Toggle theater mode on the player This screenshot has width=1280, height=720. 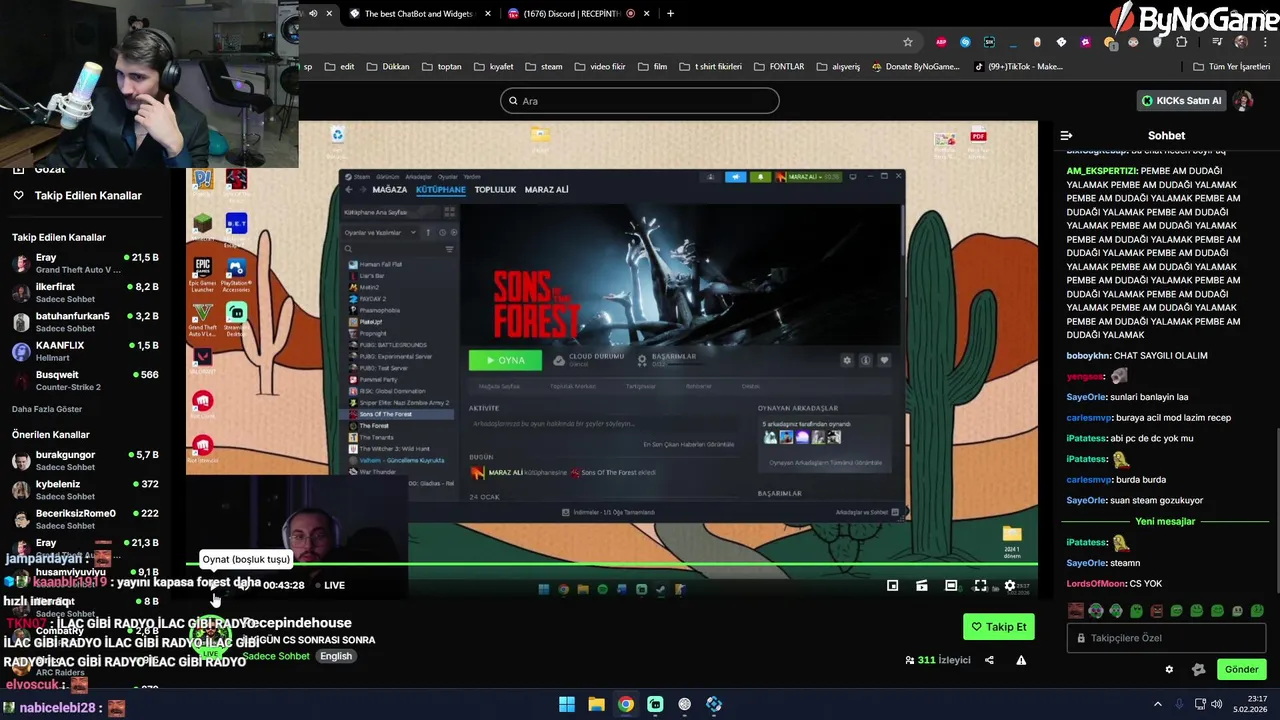[x=951, y=586]
